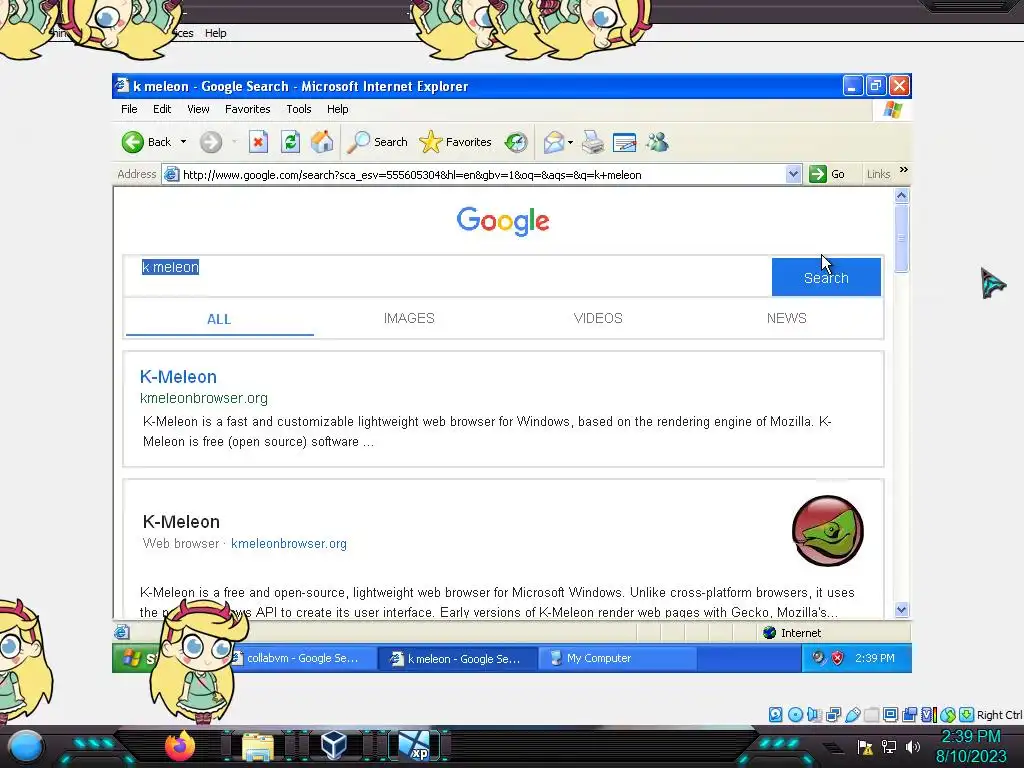The image size is (1024, 768).
Task: Click the Mail envelope toolbar icon
Action: point(553,142)
